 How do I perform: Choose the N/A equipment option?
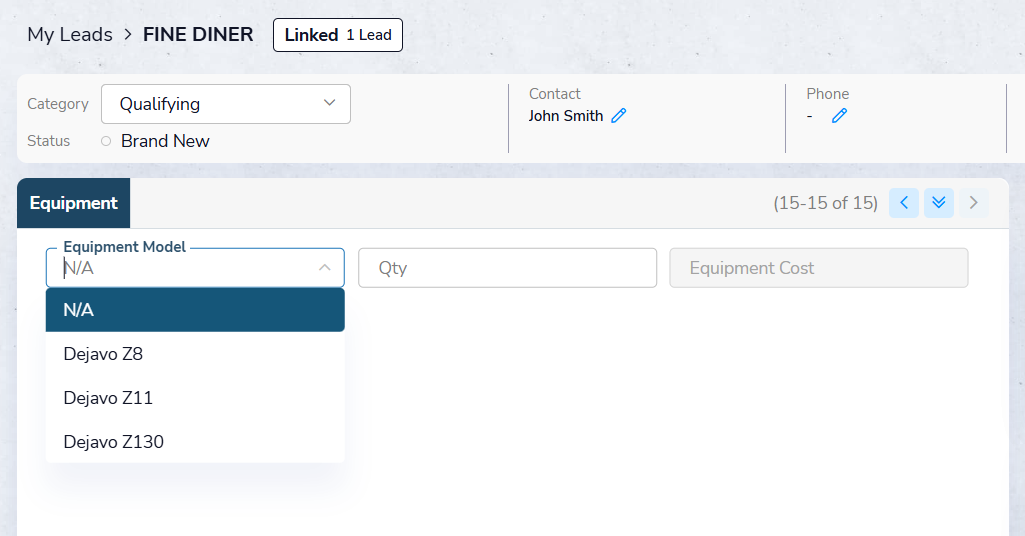coord(195,310)
